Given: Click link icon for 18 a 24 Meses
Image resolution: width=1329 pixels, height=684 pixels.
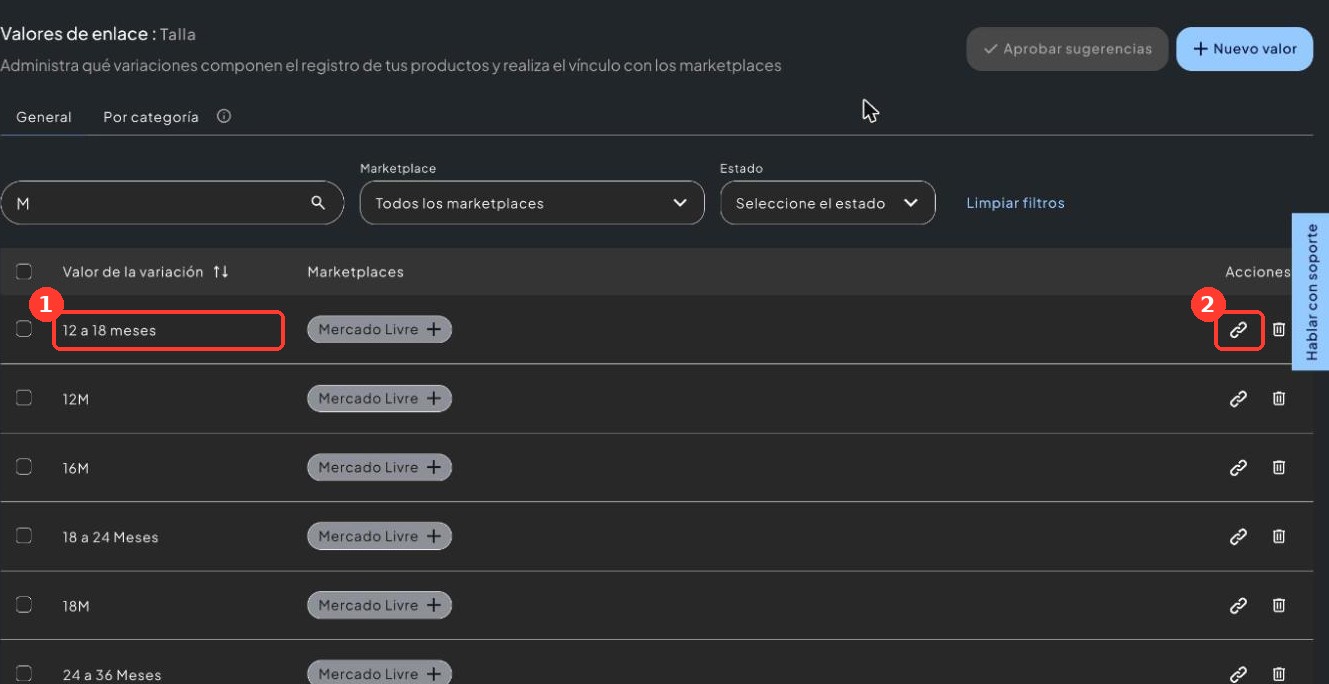Looking at the screenshot, I should coord(1238,537).
